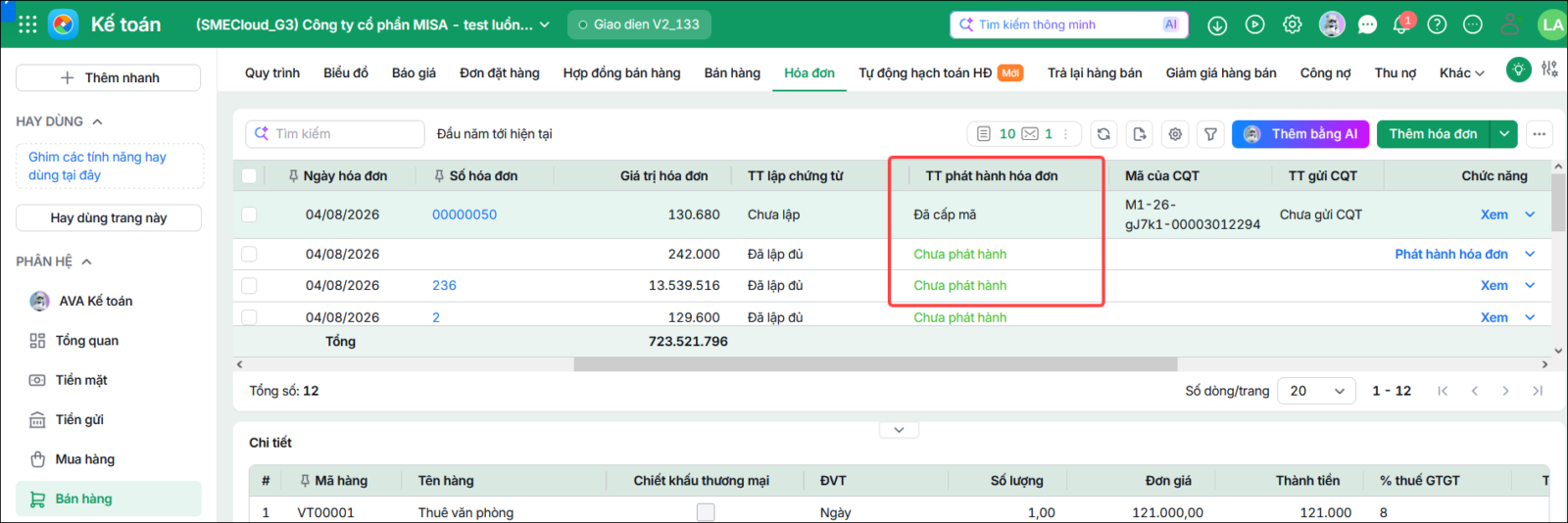Open the app launcher grid icon
The width and height of the screenshot is (1568, 523).
pos(27,24)
